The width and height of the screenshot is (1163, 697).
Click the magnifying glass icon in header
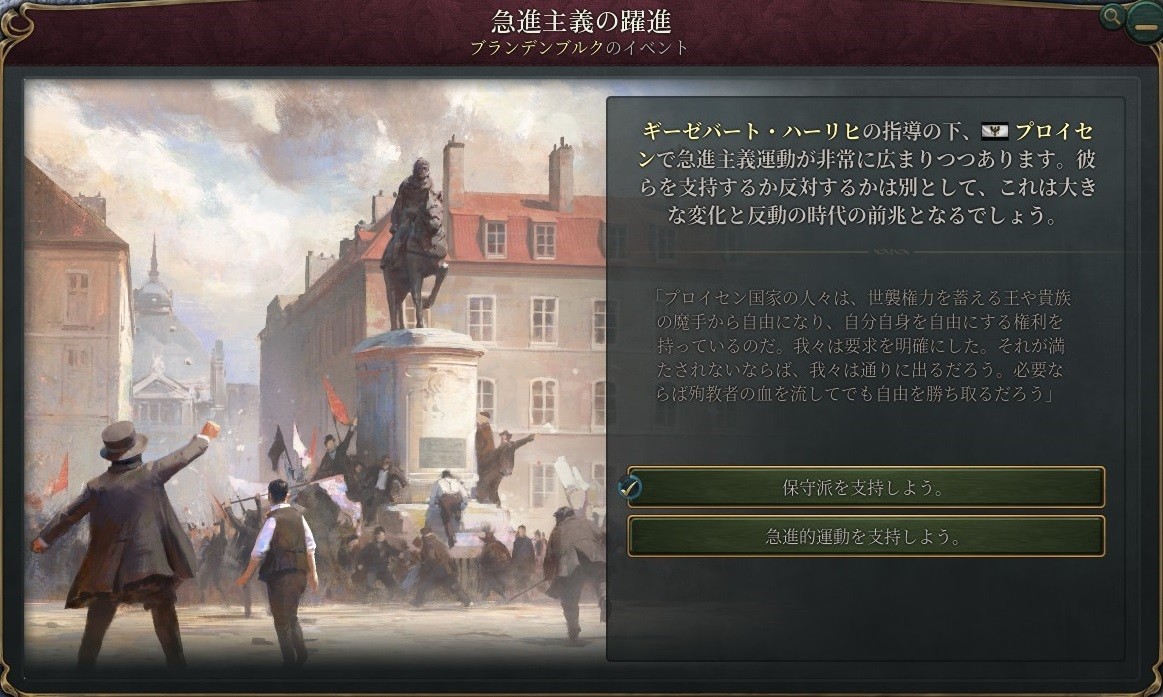point(1111,16)
